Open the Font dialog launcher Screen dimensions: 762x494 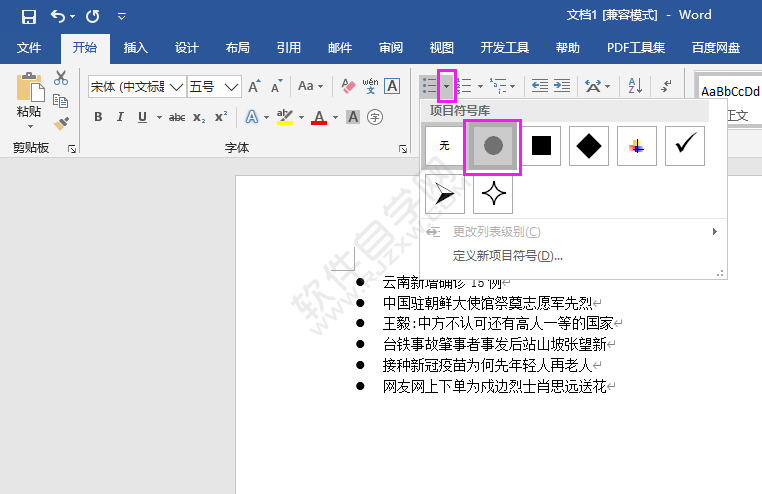[403, 149]
